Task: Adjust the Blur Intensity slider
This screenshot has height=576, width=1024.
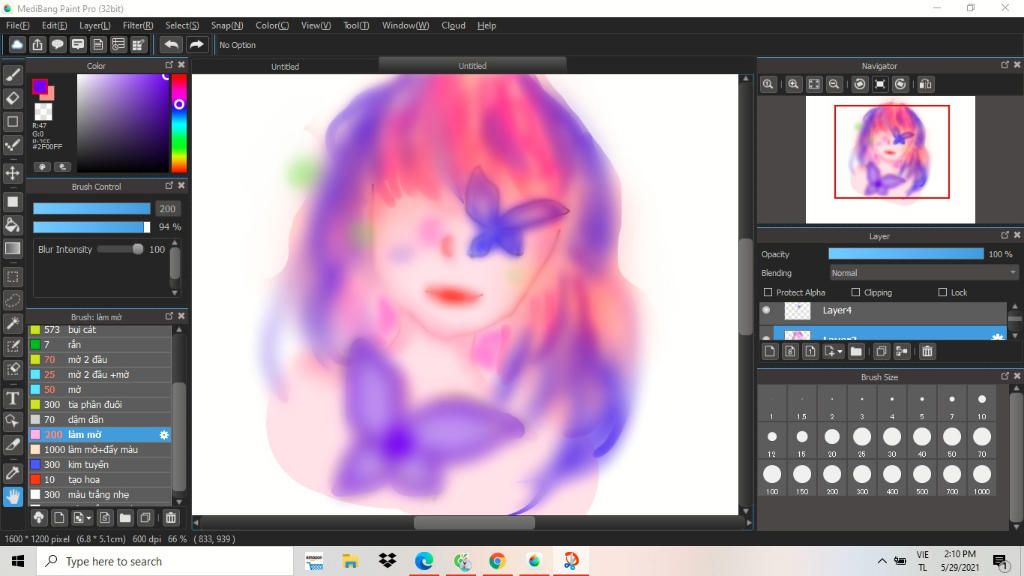Action: tap(121, 249)
